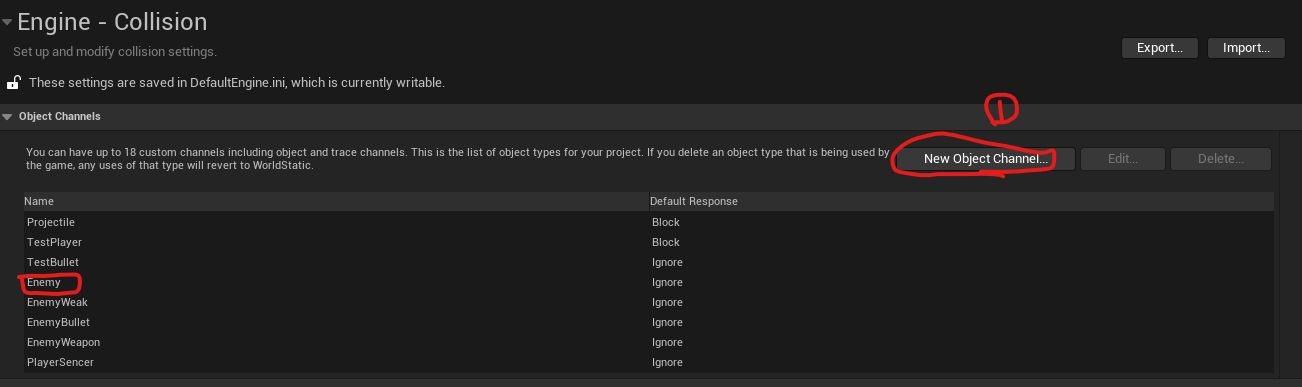
Task: Click Ignore response of EnemyBullet row
Action: click(x=667, y=322)
